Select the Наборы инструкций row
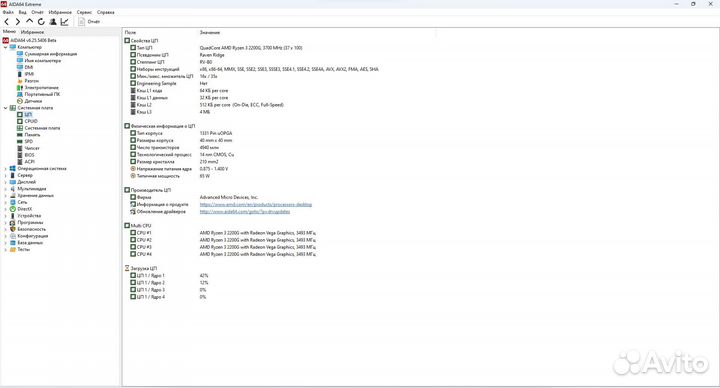720x388 pixels. pos(254,69)
